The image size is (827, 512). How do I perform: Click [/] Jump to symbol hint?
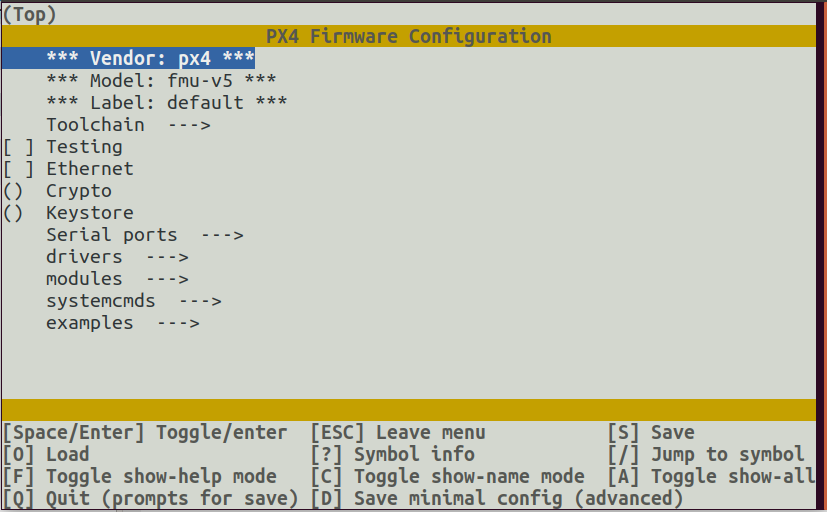point(706,455)
